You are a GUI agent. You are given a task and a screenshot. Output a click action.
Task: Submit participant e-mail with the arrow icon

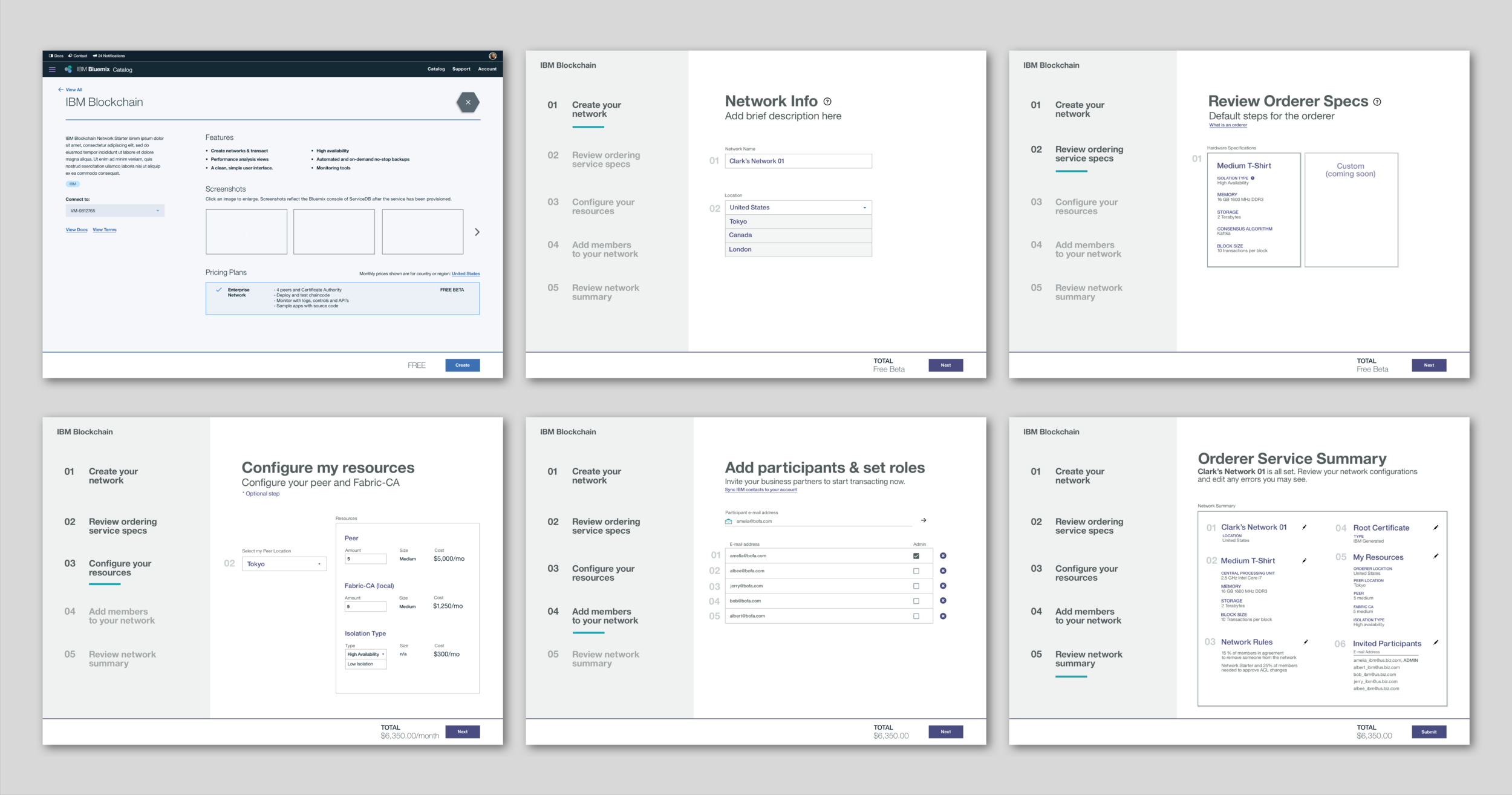[x=924, y=520]
